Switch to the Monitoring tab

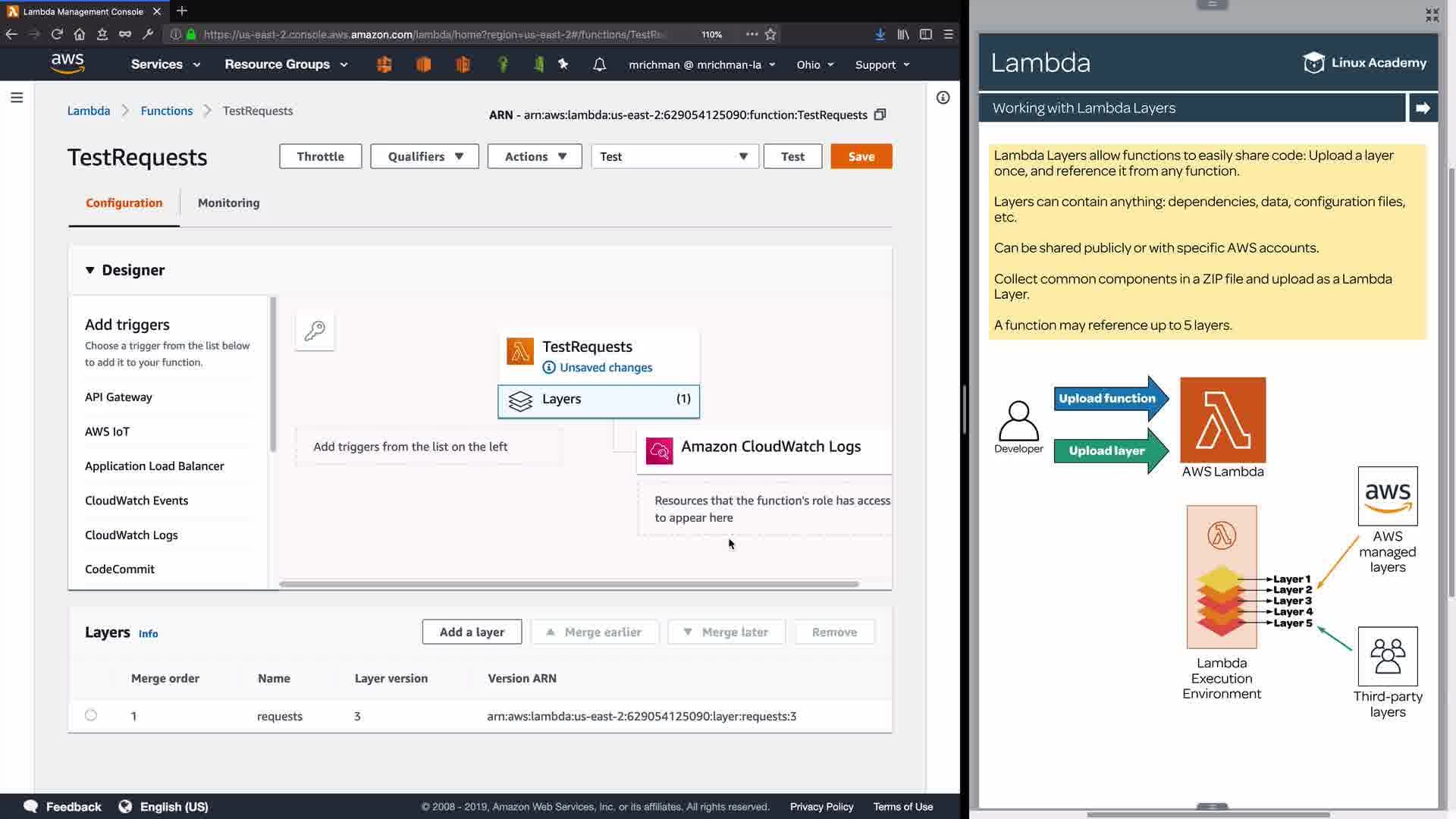click(228, 202)
